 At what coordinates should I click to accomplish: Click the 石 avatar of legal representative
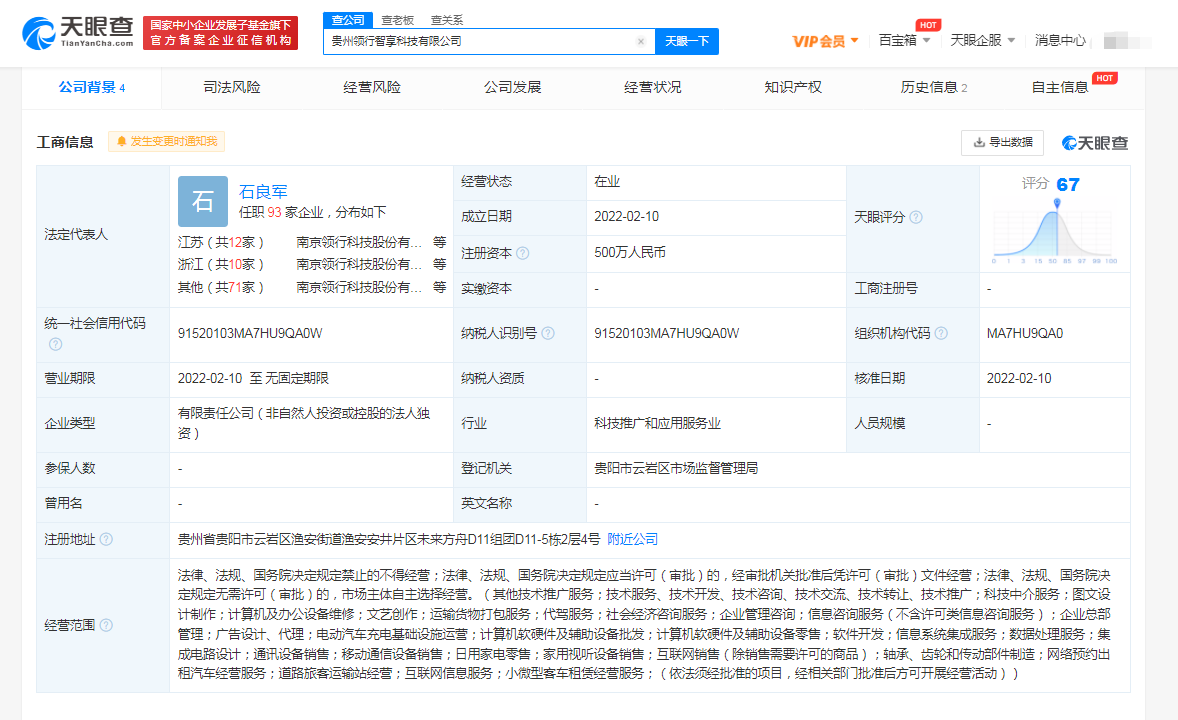tap(203, 201)
